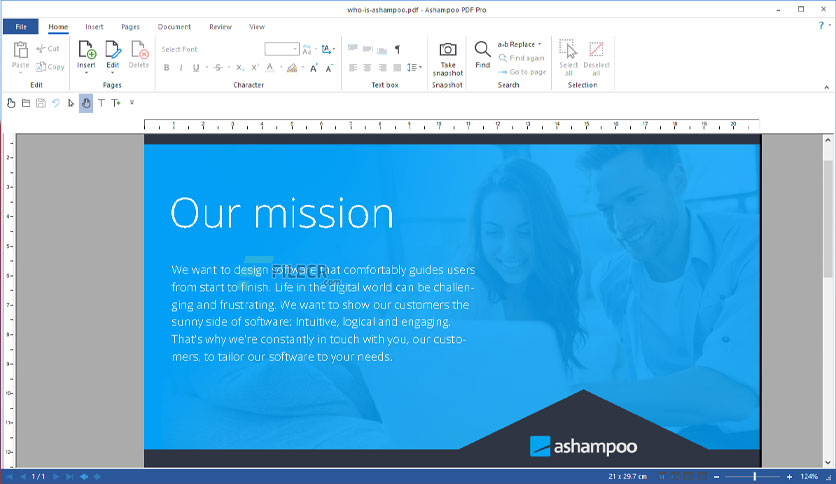836x484 pixels.
Task: Apply superscript formatting
Action: click(x=255, y=68)
